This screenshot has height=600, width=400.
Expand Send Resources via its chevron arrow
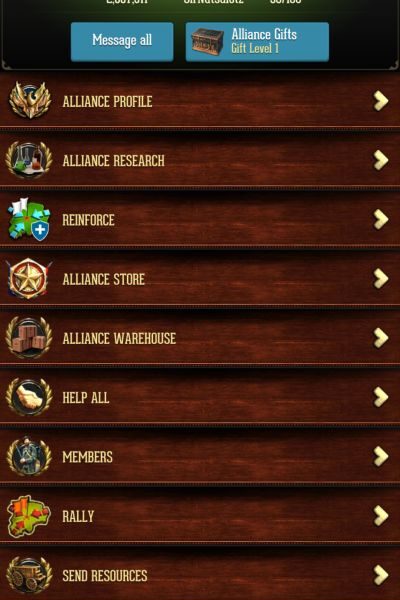click(x=381, y=575)
